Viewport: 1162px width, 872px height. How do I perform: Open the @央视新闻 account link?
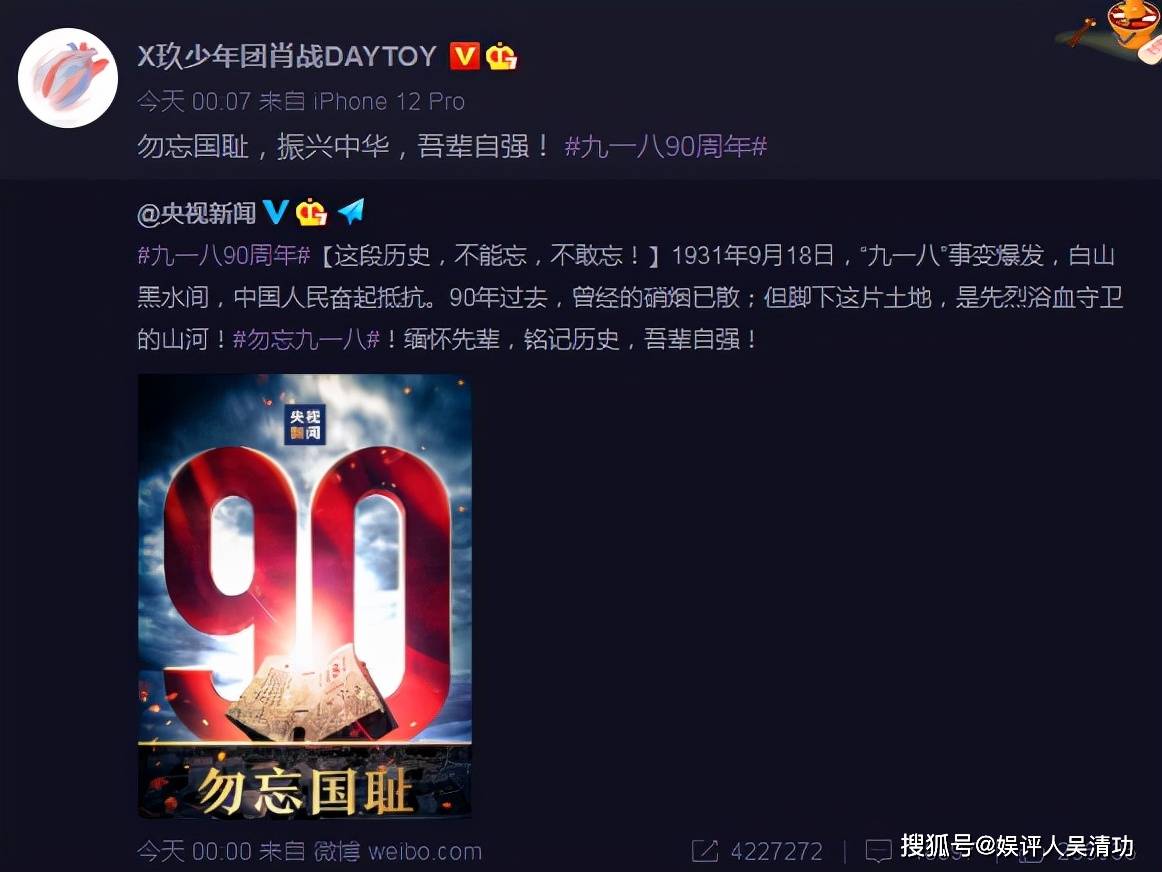click(196, 213)
